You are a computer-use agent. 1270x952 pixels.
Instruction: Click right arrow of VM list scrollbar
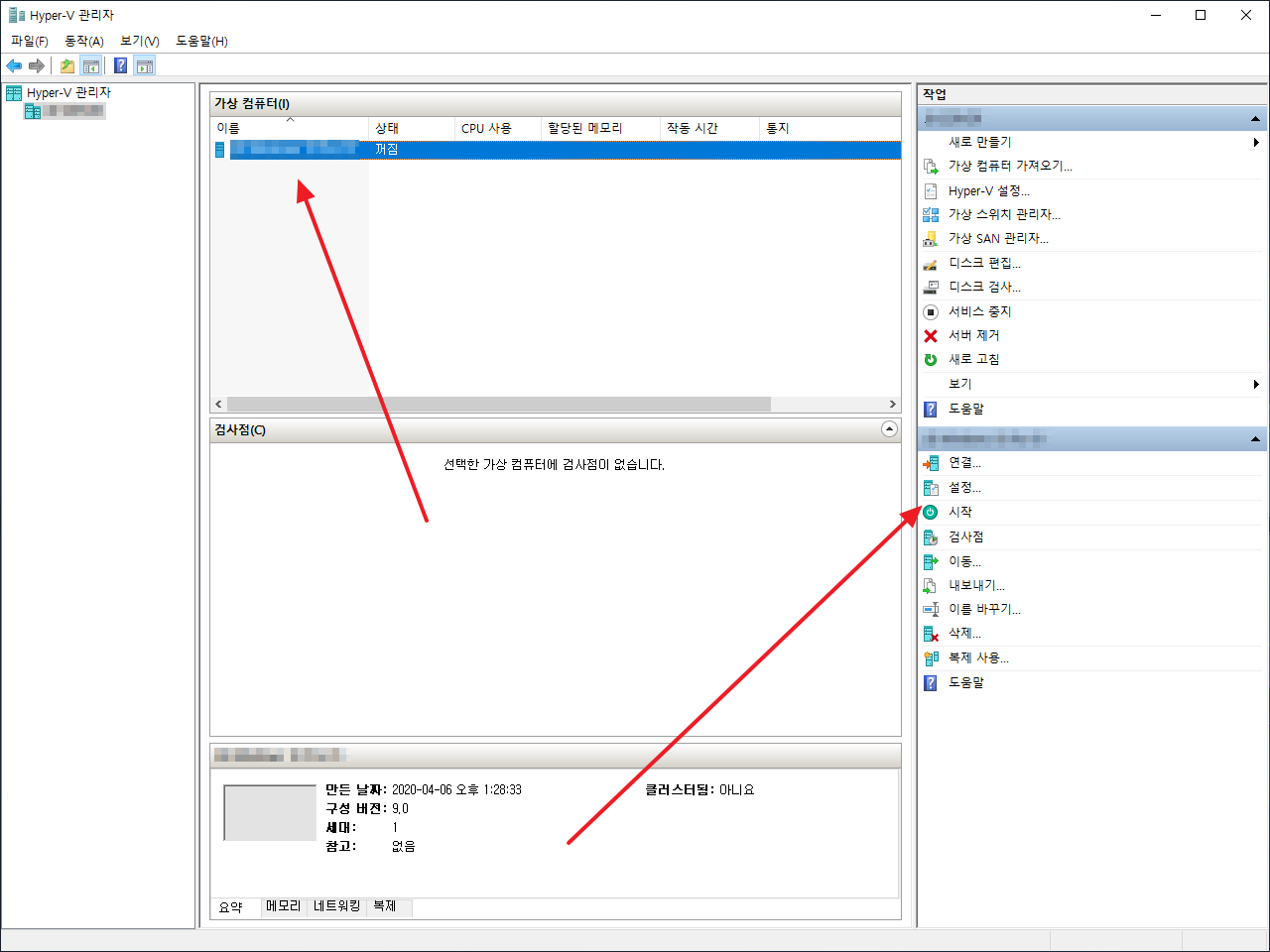tap(892, 405)
